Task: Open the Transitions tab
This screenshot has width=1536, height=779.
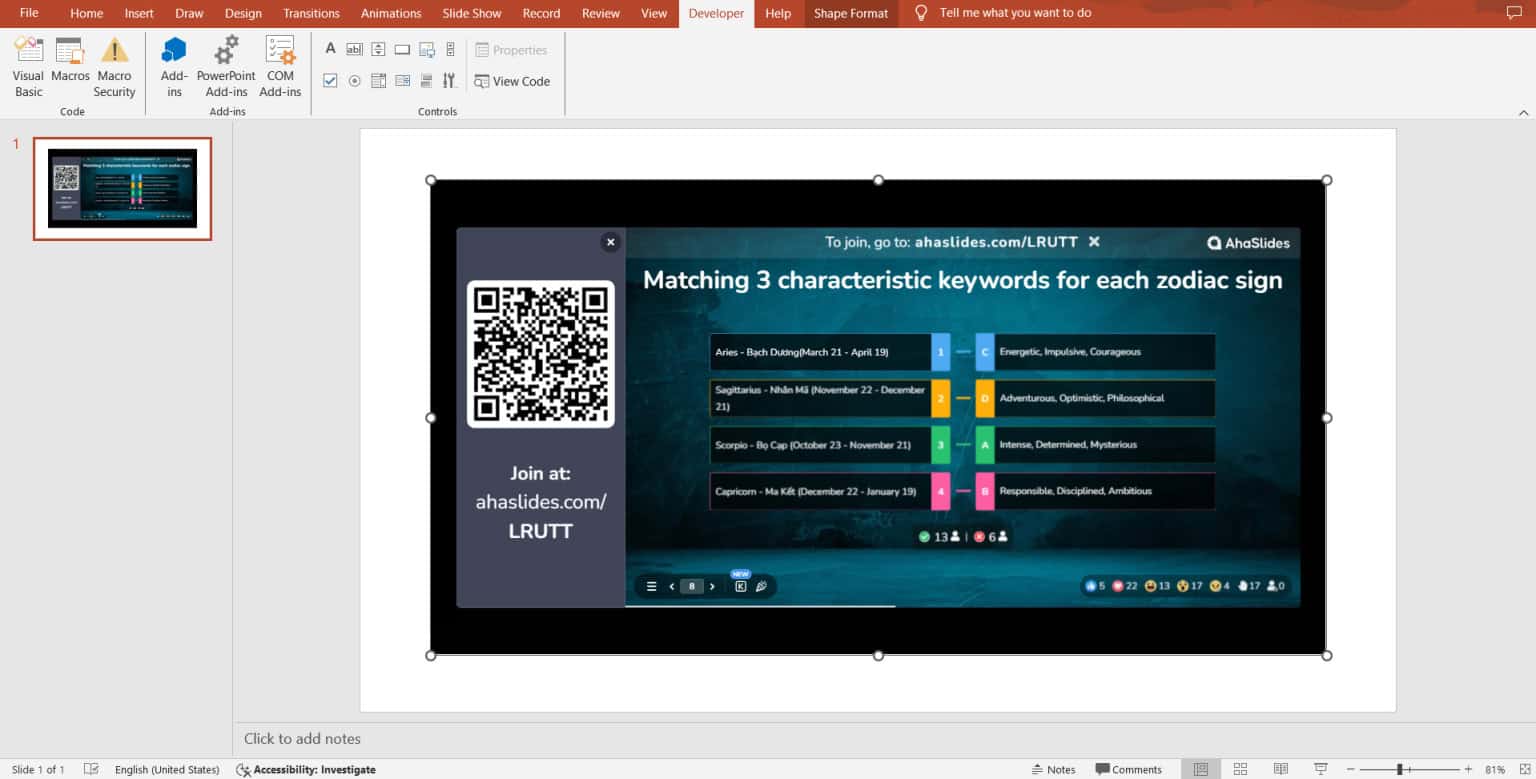Action: [311, 13]
